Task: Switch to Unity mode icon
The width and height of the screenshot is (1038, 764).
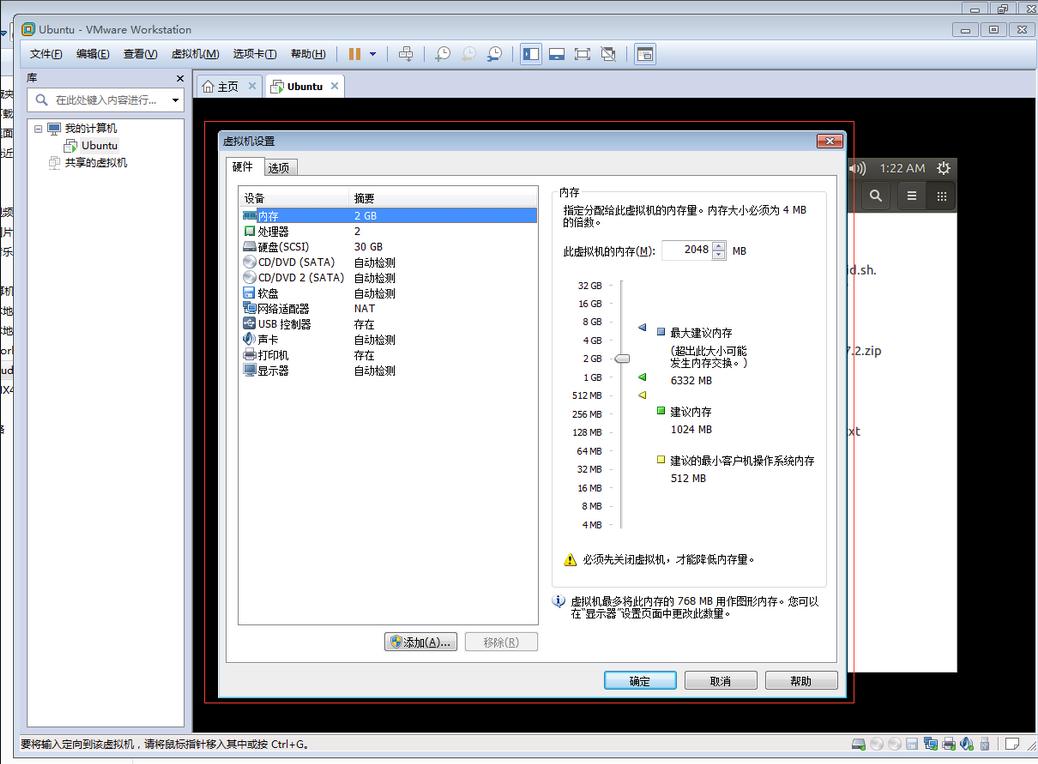Action: click(x=608, y=54)
